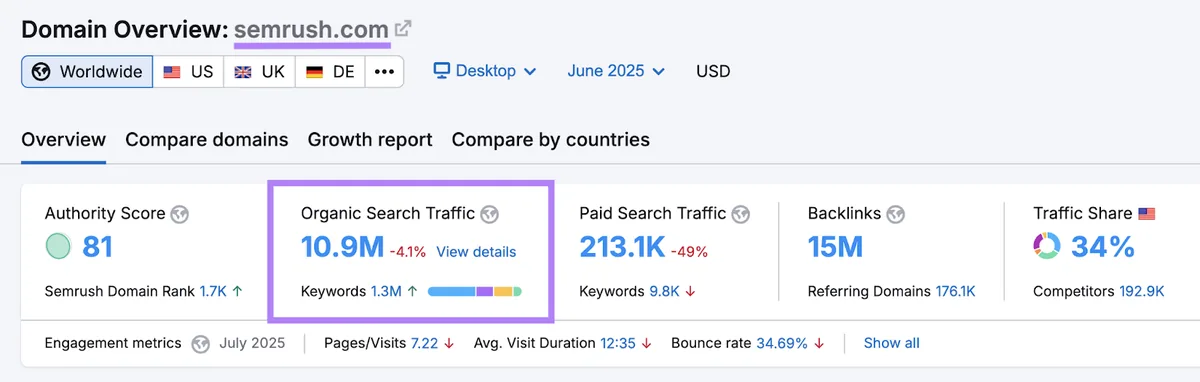Open the 15M backlinks value
Viewport: 1200px width, 382px height.
pos(835,247)
